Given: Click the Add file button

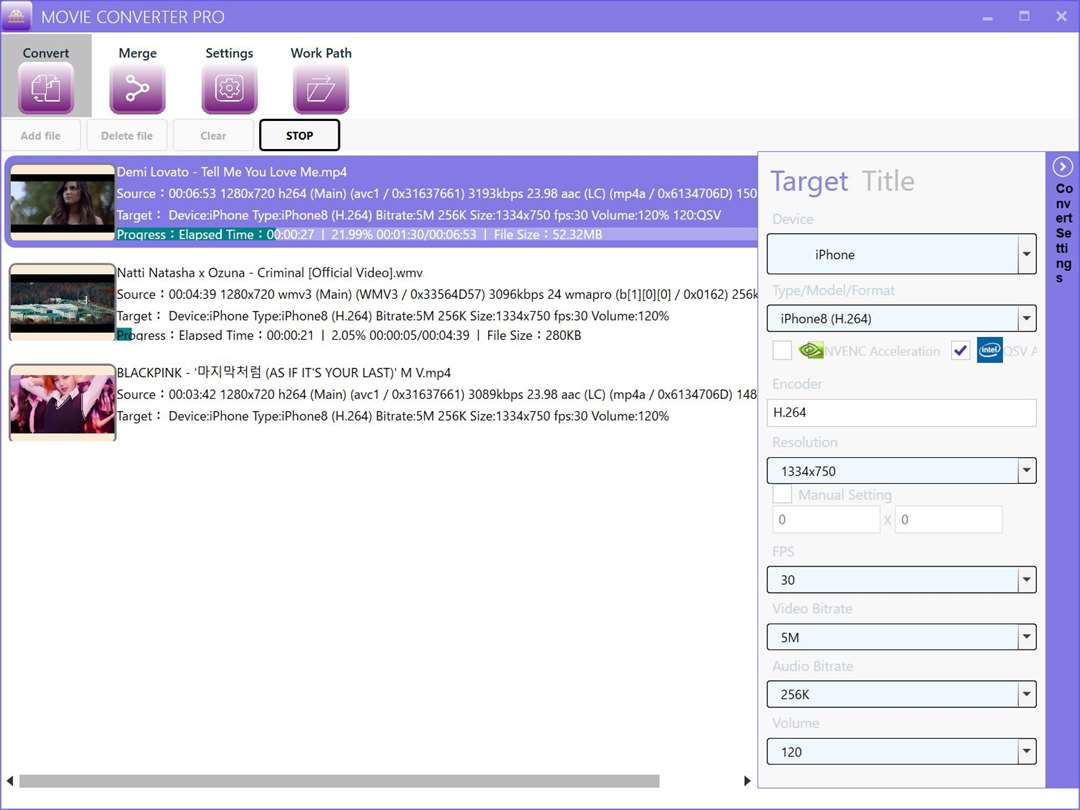Looking at the screenshot, I should pos(41,136).
